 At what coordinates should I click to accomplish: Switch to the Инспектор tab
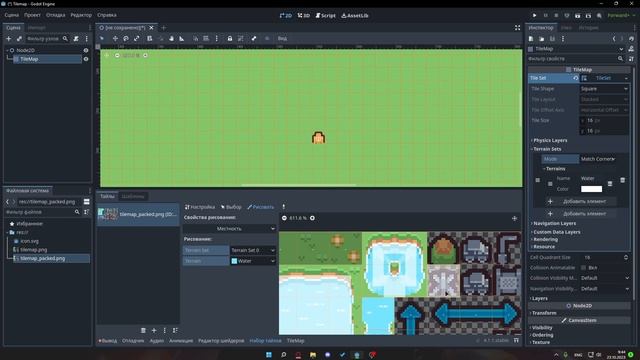[541, 28]
